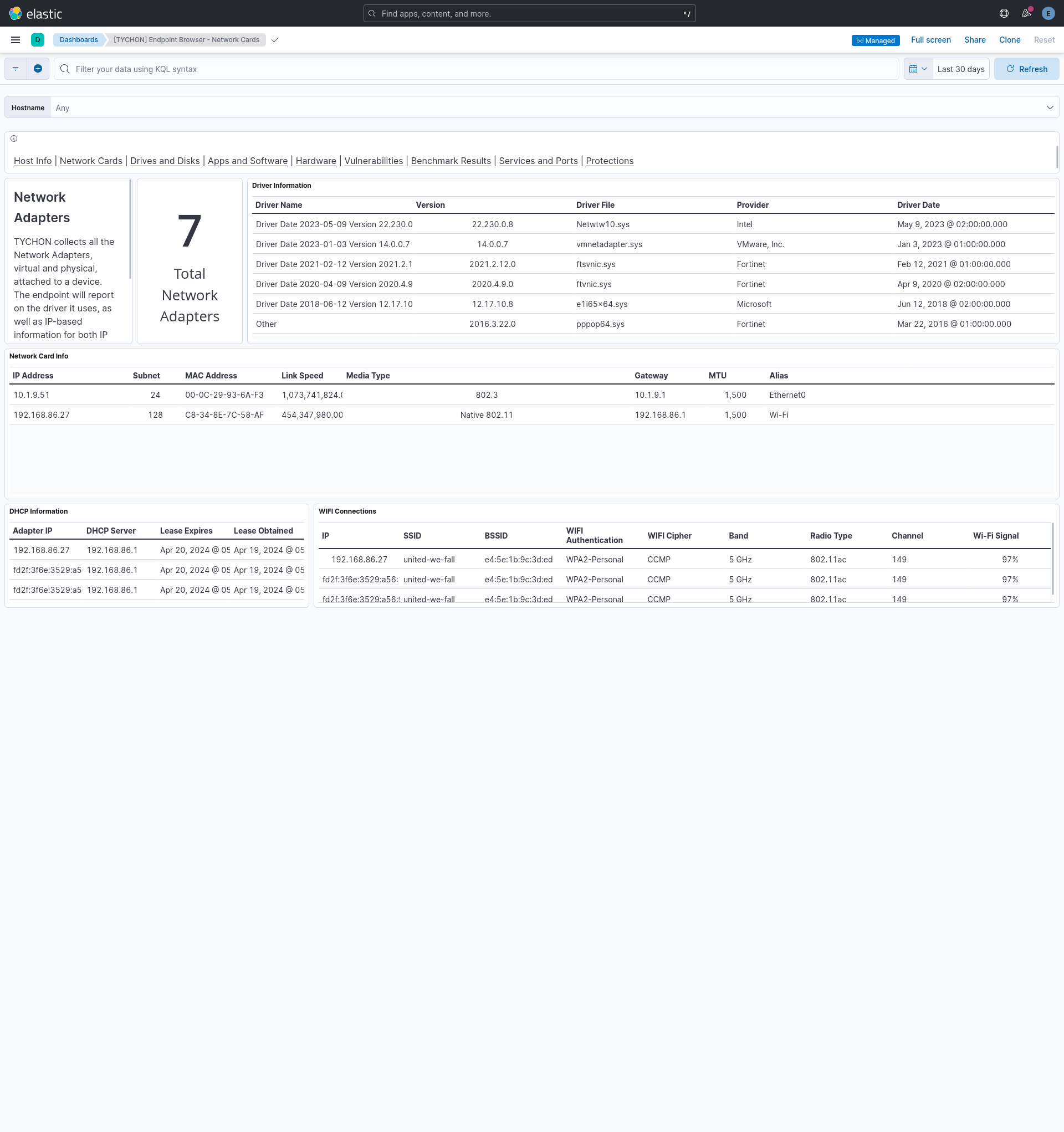The image size is (1064, 1132).
Task: Sort by Provider column header
Action: 753,205
